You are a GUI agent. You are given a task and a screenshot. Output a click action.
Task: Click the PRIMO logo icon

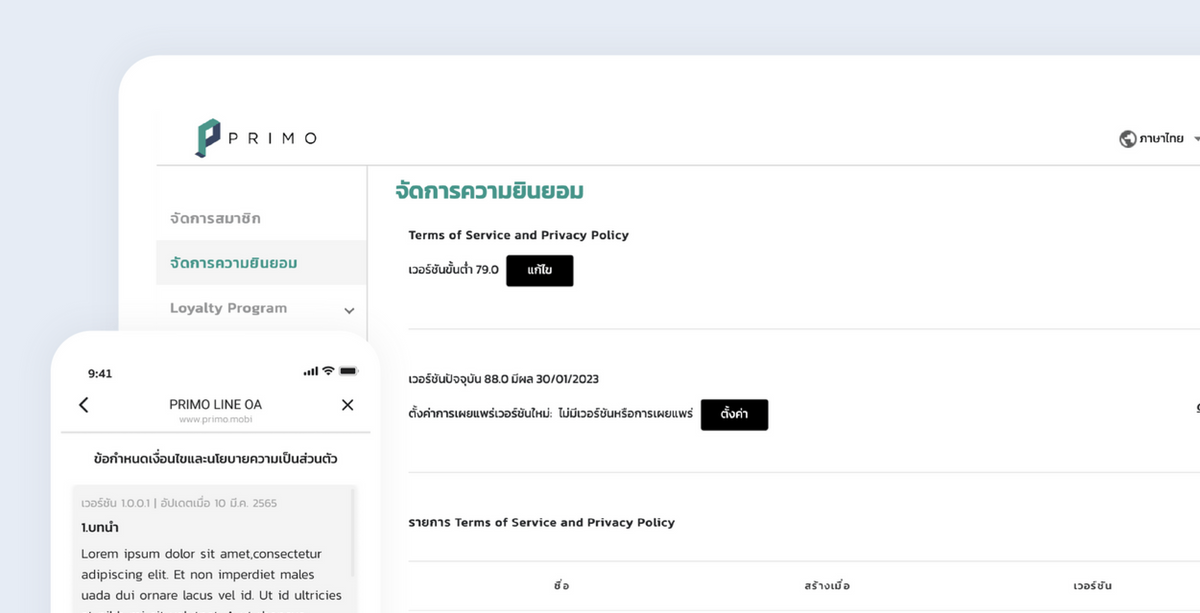tap(207, 138)
